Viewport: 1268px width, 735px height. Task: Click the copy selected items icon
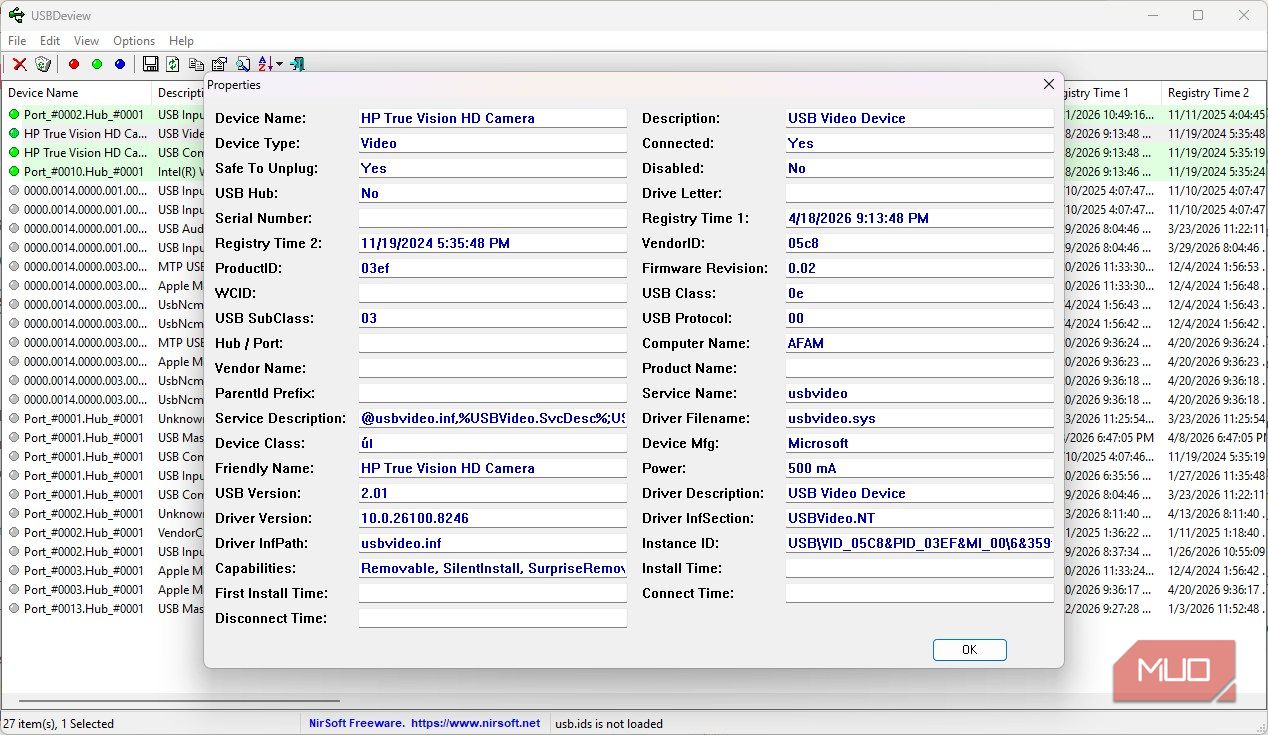pos(196,64)
